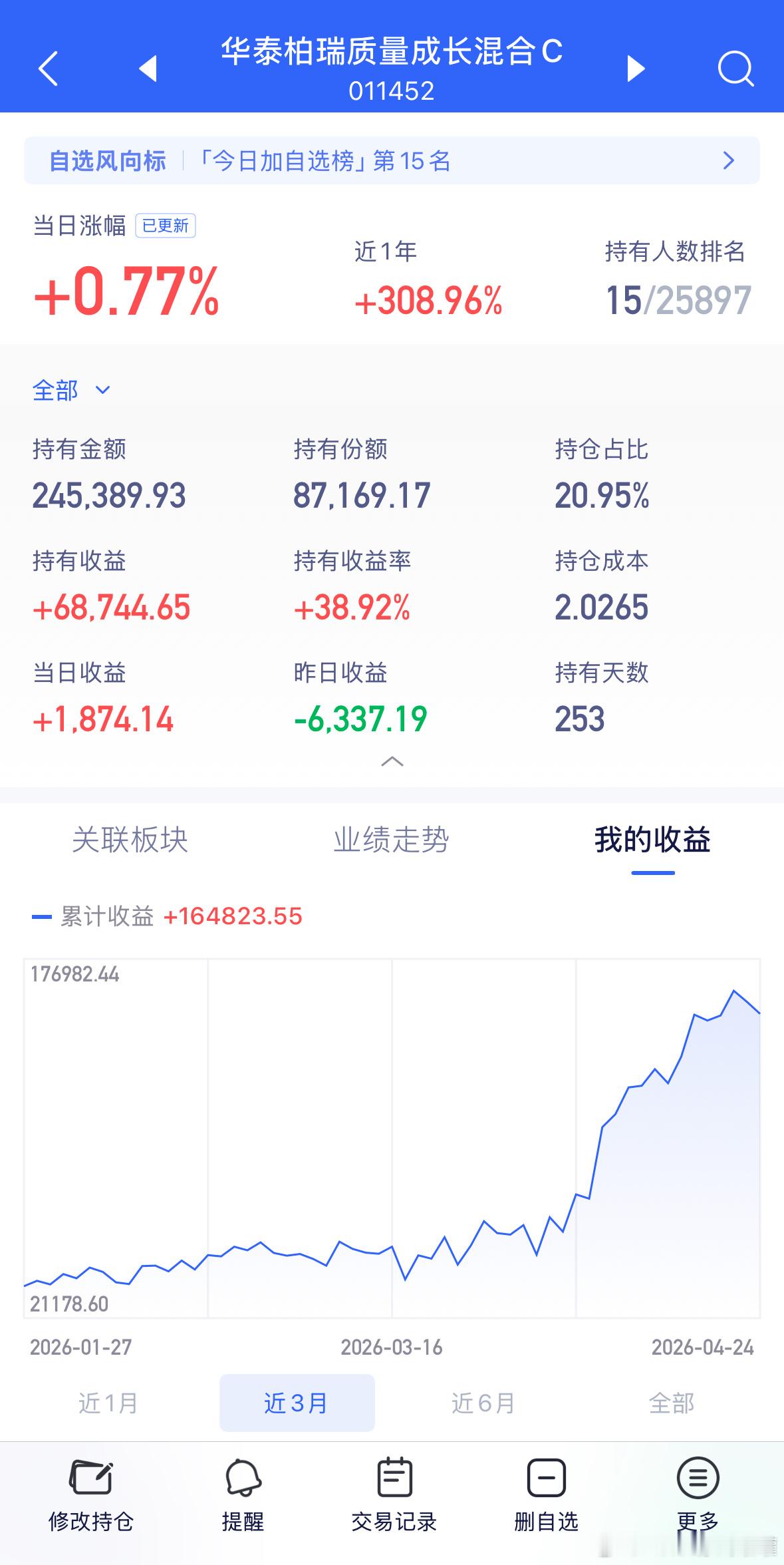Open 交易记录 calendar icon
784x1565 pixels.
click(394, 1478)
